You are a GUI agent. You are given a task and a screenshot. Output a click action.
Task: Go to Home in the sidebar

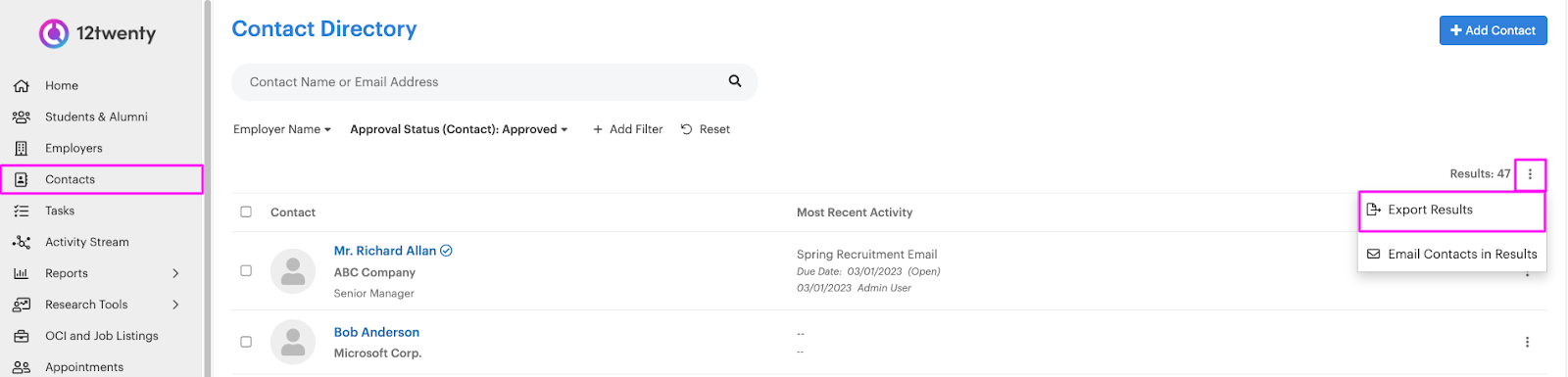[62, 86]
